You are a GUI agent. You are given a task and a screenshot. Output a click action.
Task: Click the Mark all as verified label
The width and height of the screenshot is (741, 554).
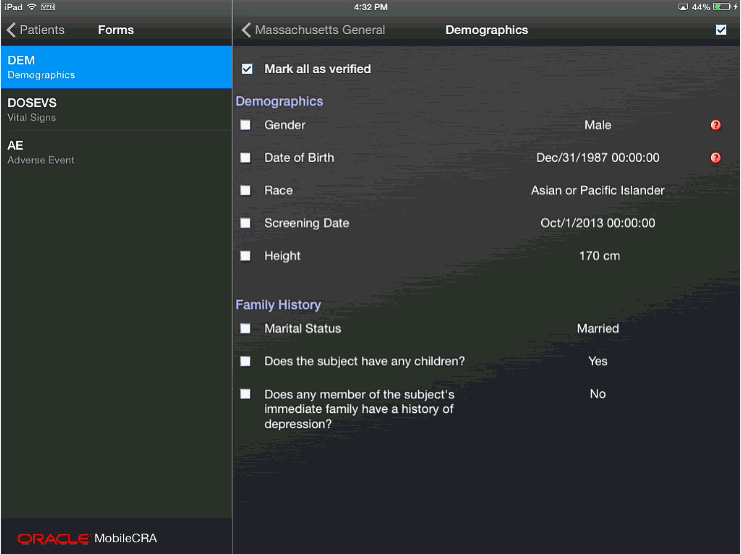pyautogui.click(x=317, y=69)
